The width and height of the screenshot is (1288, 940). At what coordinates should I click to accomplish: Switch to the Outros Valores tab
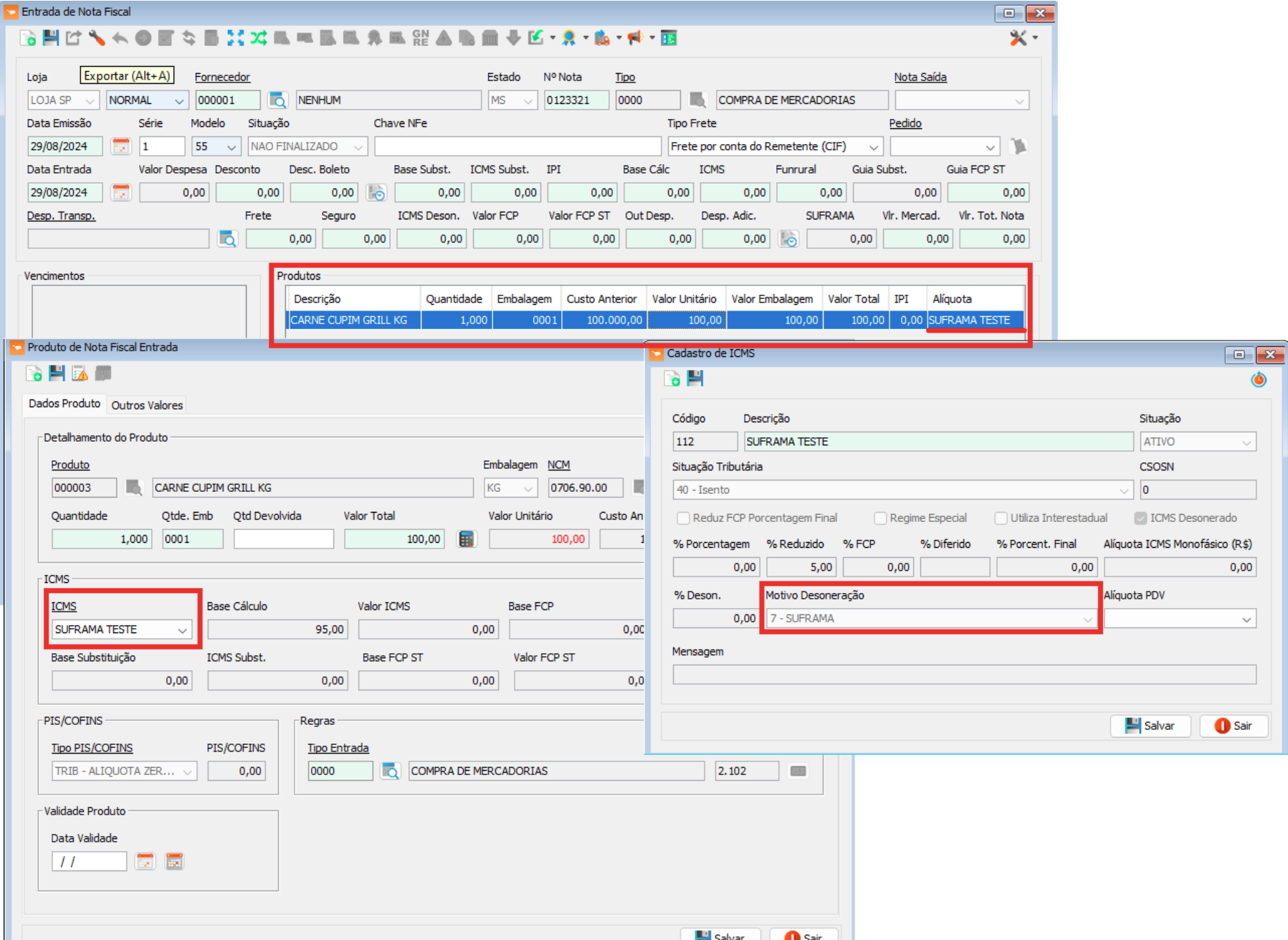(x=147, y=405)
